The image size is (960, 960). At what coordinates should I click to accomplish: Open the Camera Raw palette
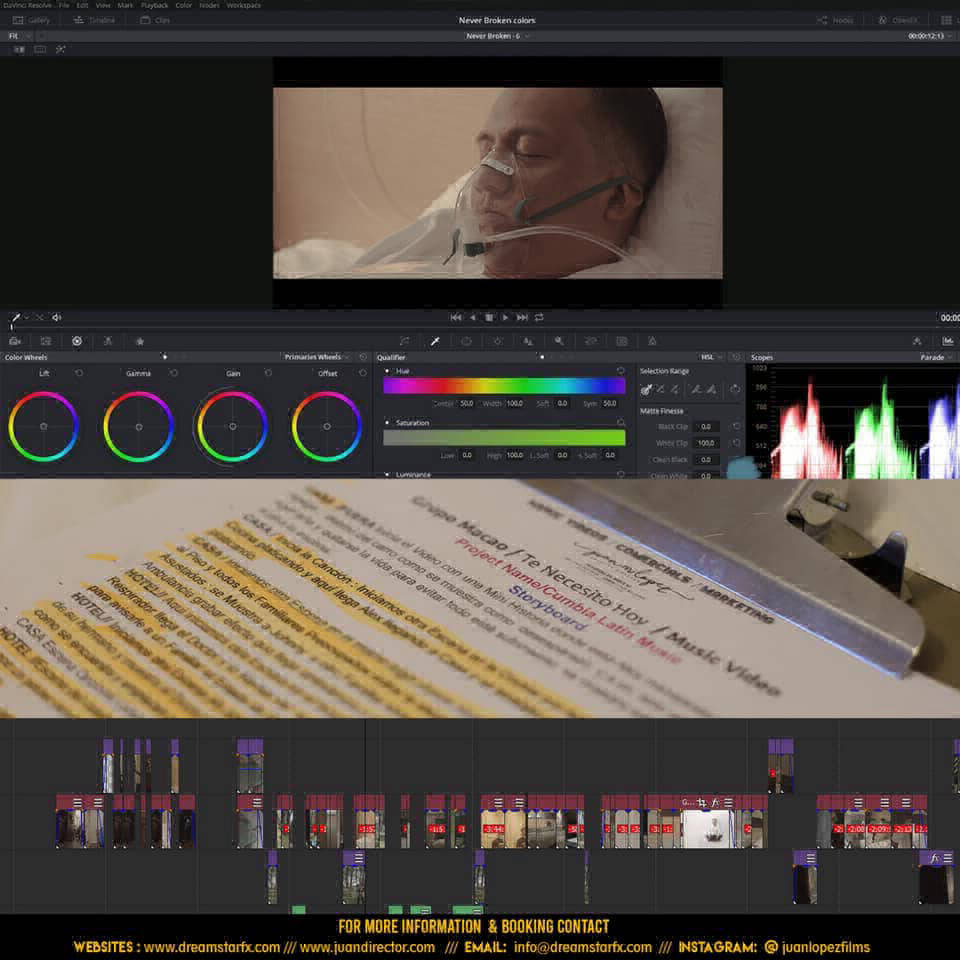[15, 341]
